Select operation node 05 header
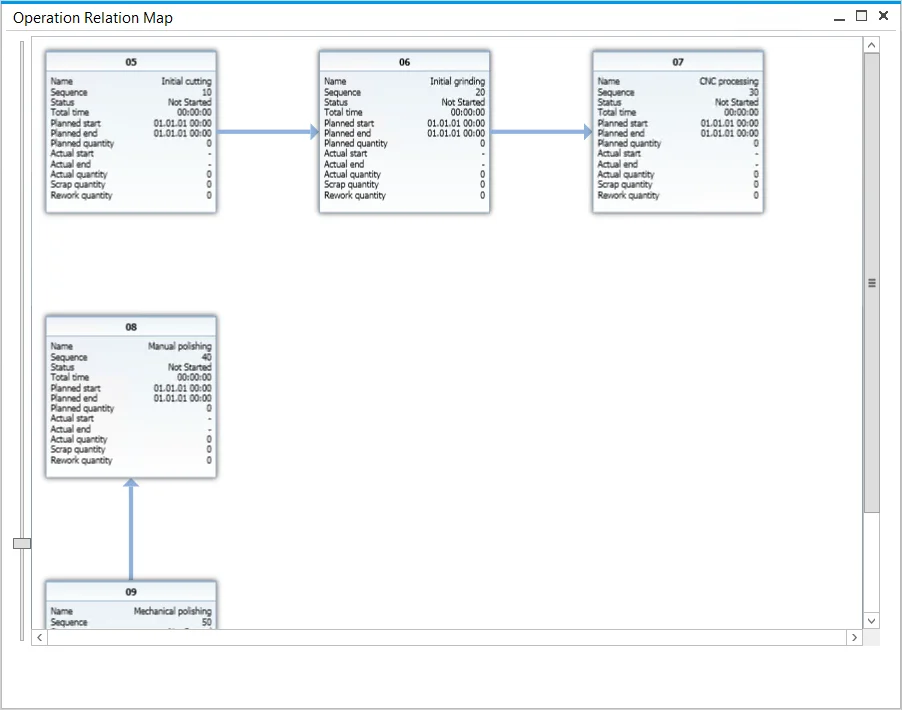Viewport: 902px width, 710px height. pos(131,62)
